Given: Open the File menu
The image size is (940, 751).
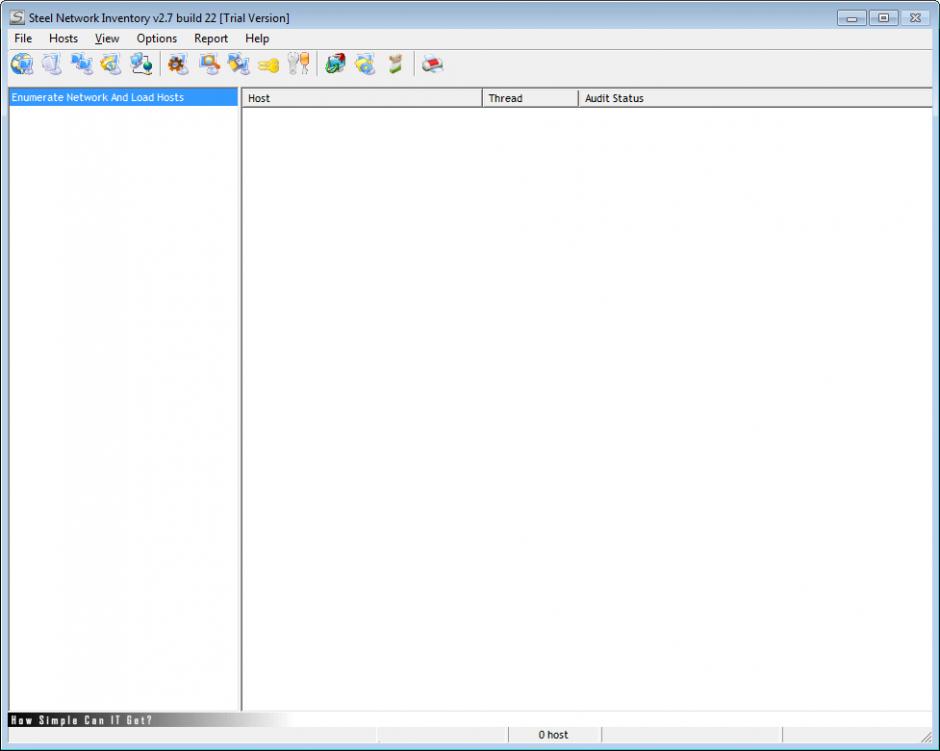Looking at the screenshot, I should click(x=23, y=38).
